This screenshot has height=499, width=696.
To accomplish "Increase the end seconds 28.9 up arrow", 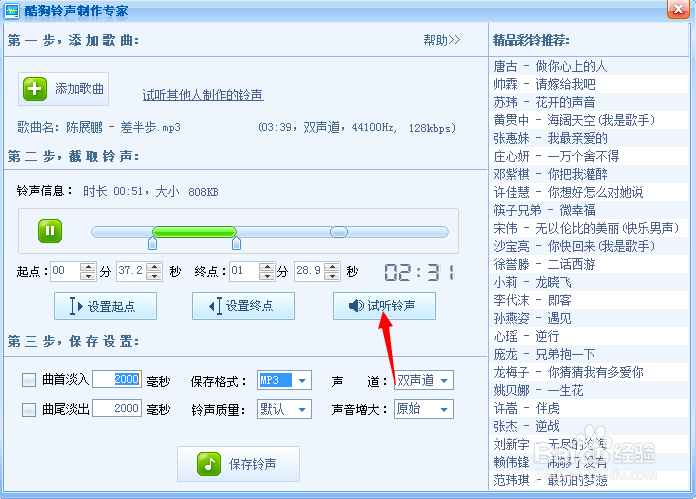I will pyautogui.click(x=332, y=267).
